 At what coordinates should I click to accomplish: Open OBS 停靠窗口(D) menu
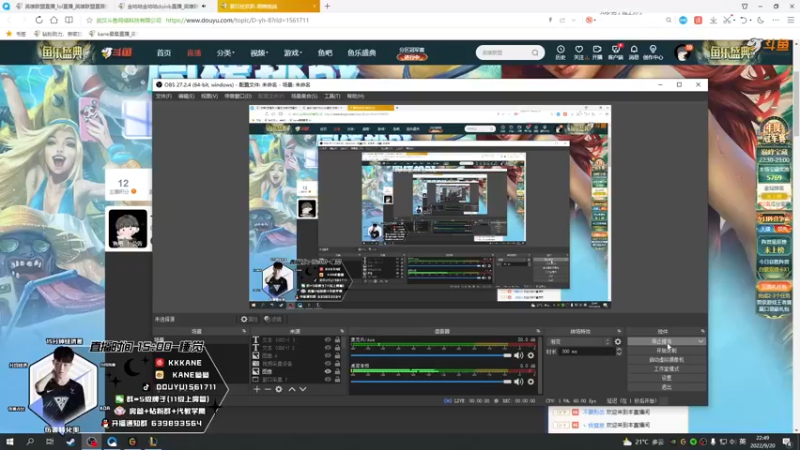pyautogui.click(x=238, y=96)
